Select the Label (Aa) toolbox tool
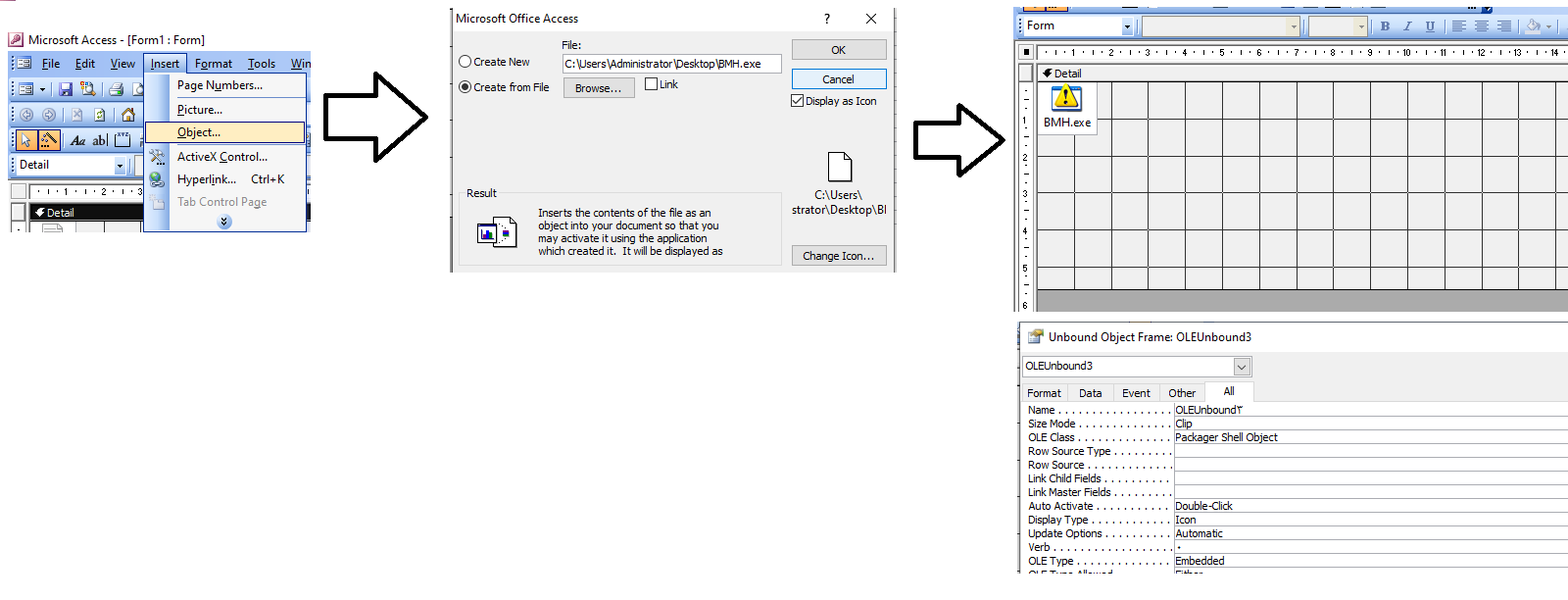The image size is (1568, 600). 77,140
